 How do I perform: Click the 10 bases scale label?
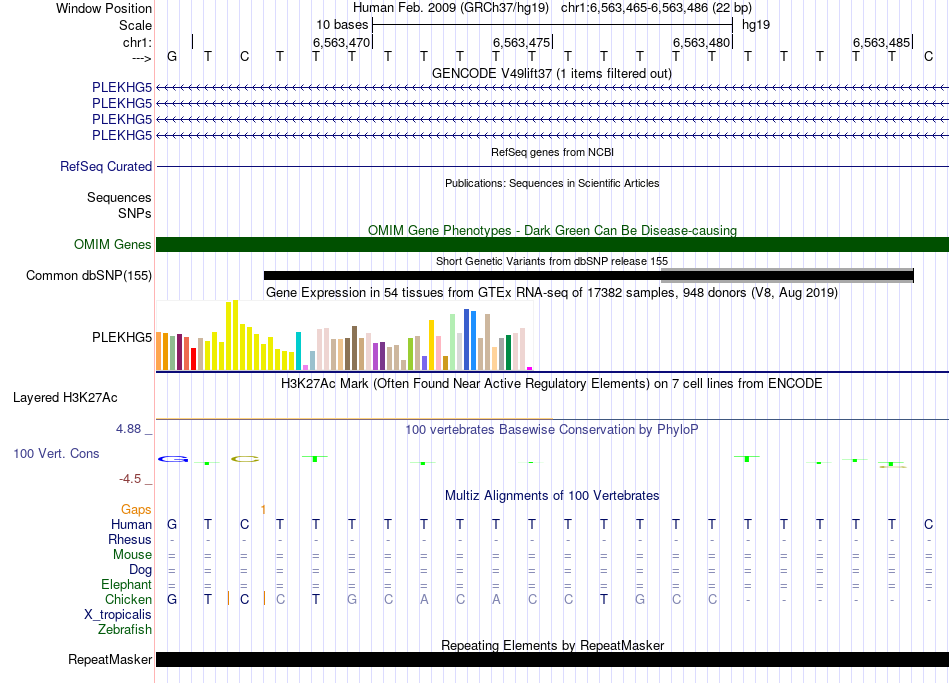(342, 25)
